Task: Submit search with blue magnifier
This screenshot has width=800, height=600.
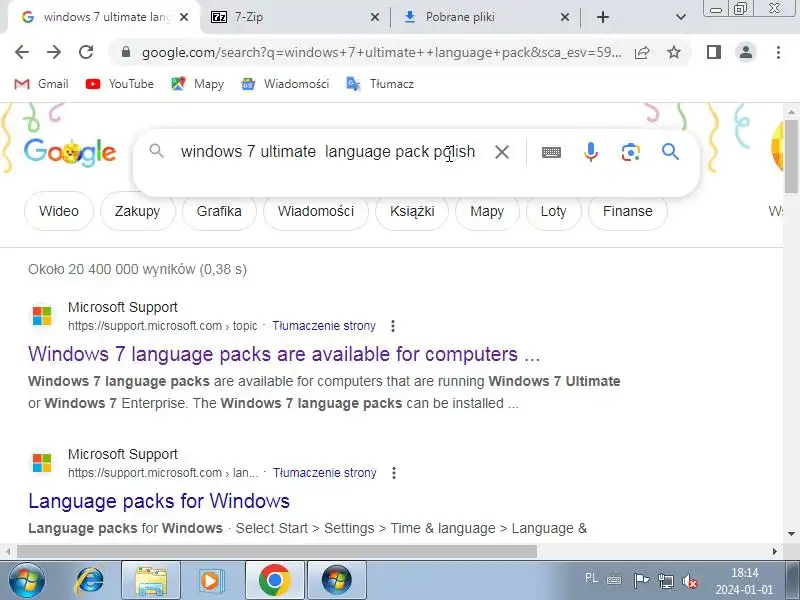Action: (x=670, y=152)
